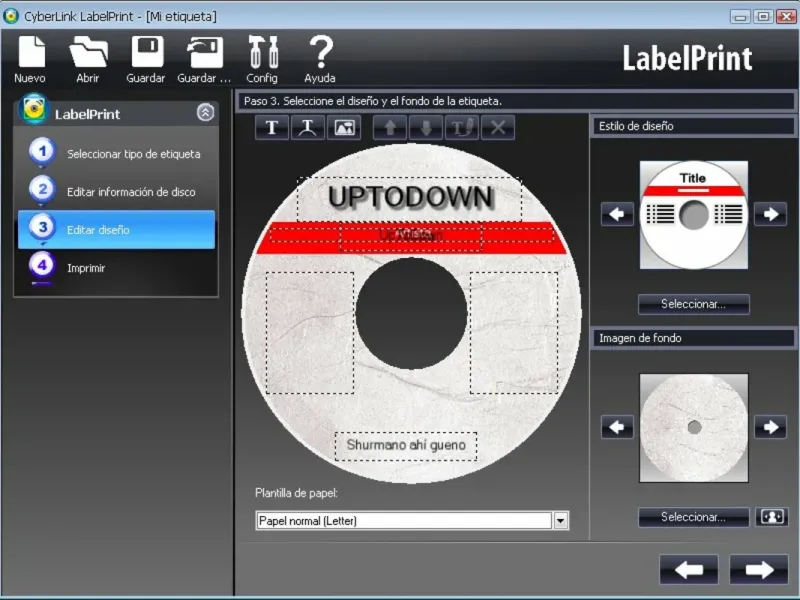Click the LabelPrint disc logo in sidebar
The height and width of the screenshot is (600, 800).
[x=34, y=109]
